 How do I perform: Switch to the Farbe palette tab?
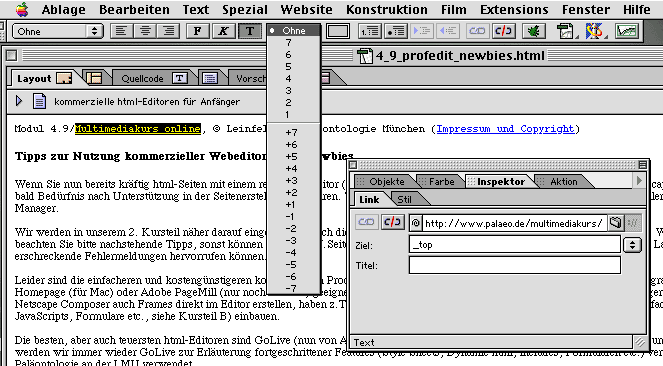(x=441, y=182)
